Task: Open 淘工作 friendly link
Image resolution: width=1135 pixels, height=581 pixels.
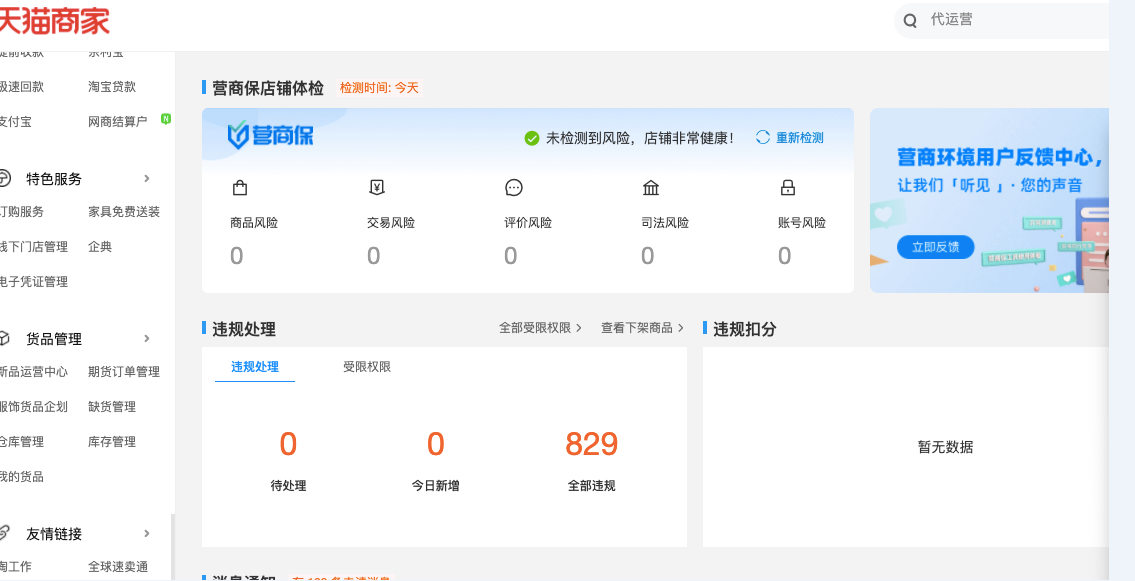Action: tap(16, 567)
